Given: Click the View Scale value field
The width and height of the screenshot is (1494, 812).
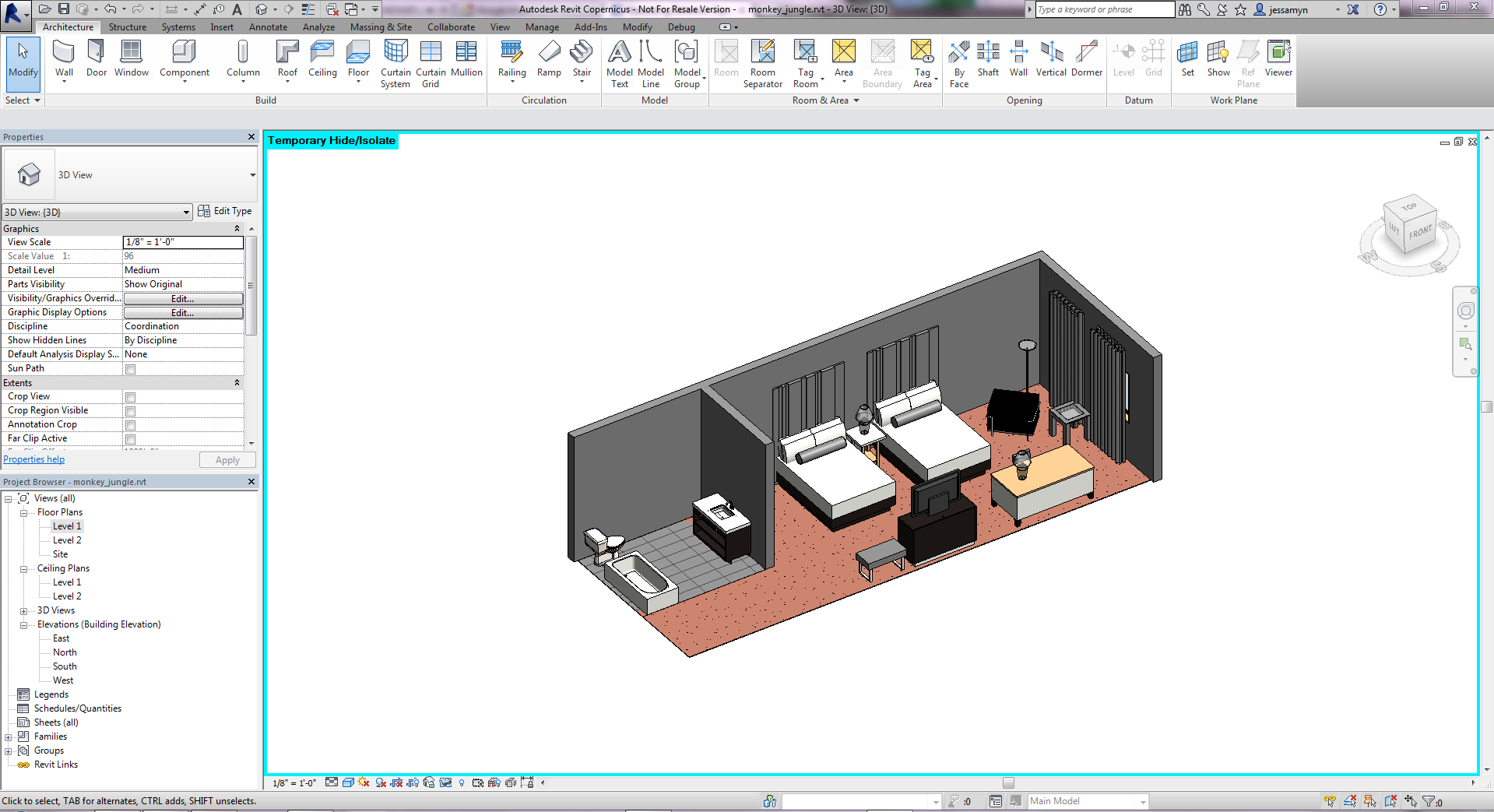Looking at the screenshot, I should click(x=183, y=242).
